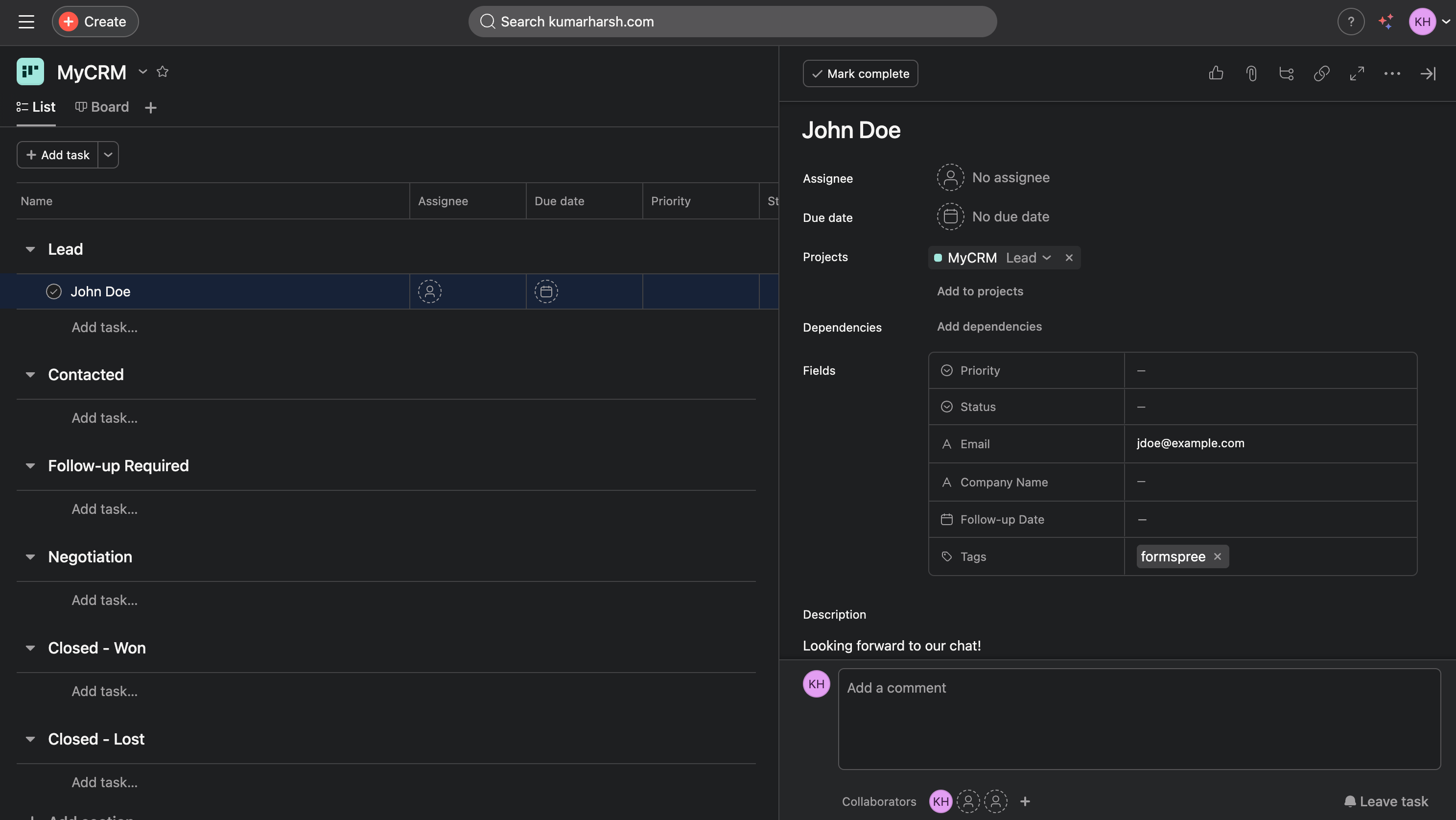
Task: Open the help question mark icon
Action: [x=1351, y=22]
